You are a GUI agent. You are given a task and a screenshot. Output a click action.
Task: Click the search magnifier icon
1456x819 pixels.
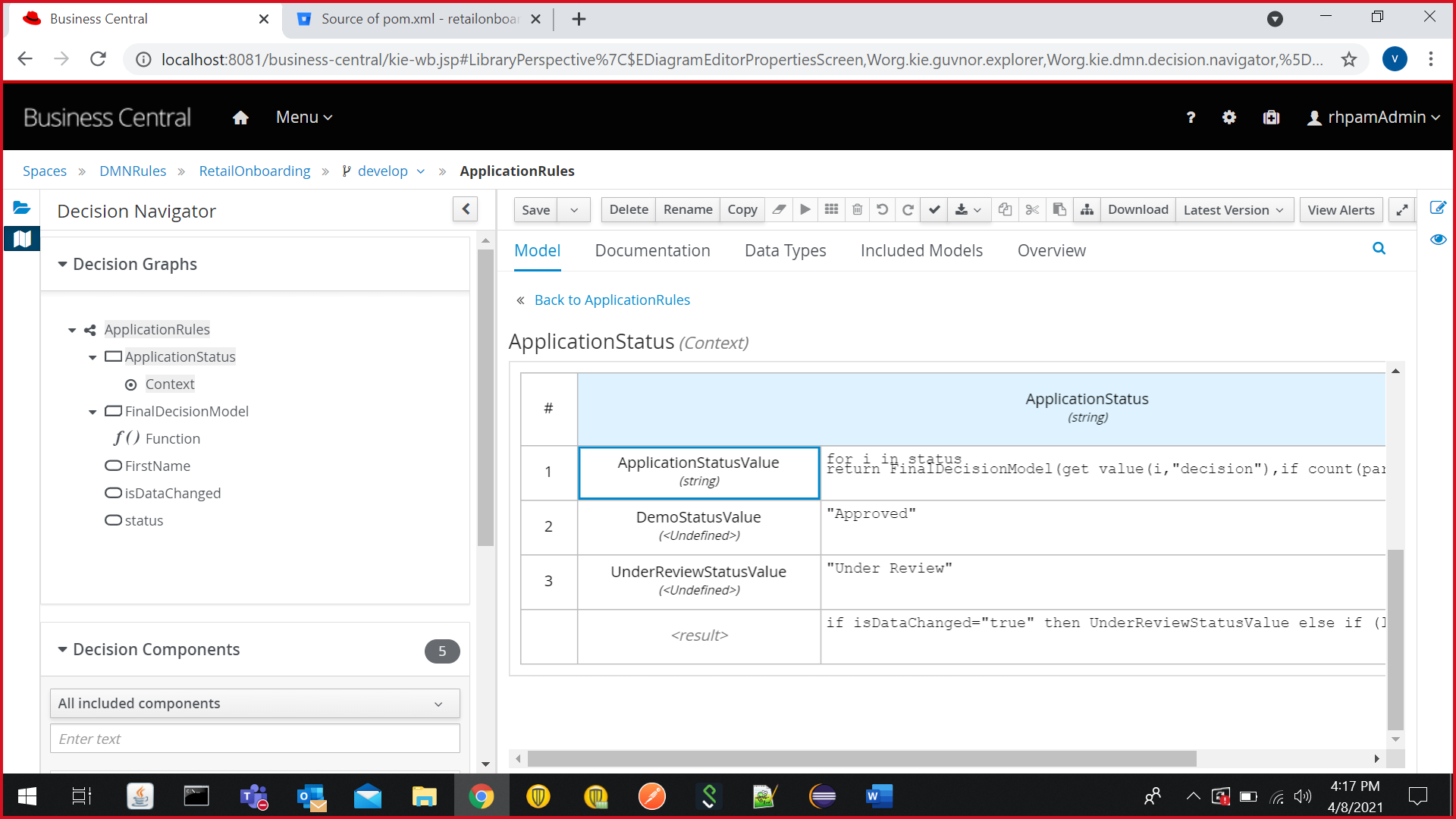tap(1379, 249)
